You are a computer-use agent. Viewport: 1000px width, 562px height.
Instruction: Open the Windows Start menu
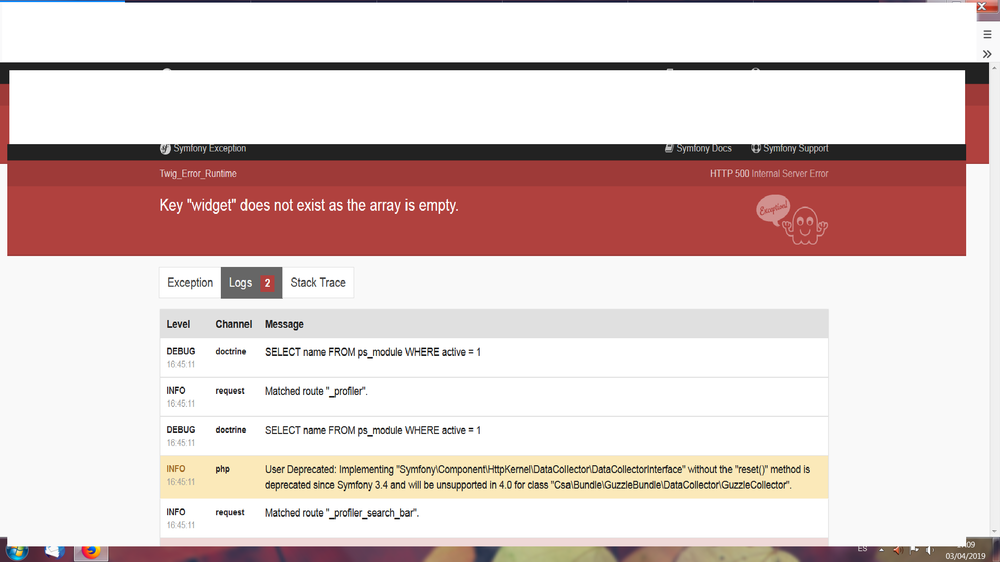(17, 552)
